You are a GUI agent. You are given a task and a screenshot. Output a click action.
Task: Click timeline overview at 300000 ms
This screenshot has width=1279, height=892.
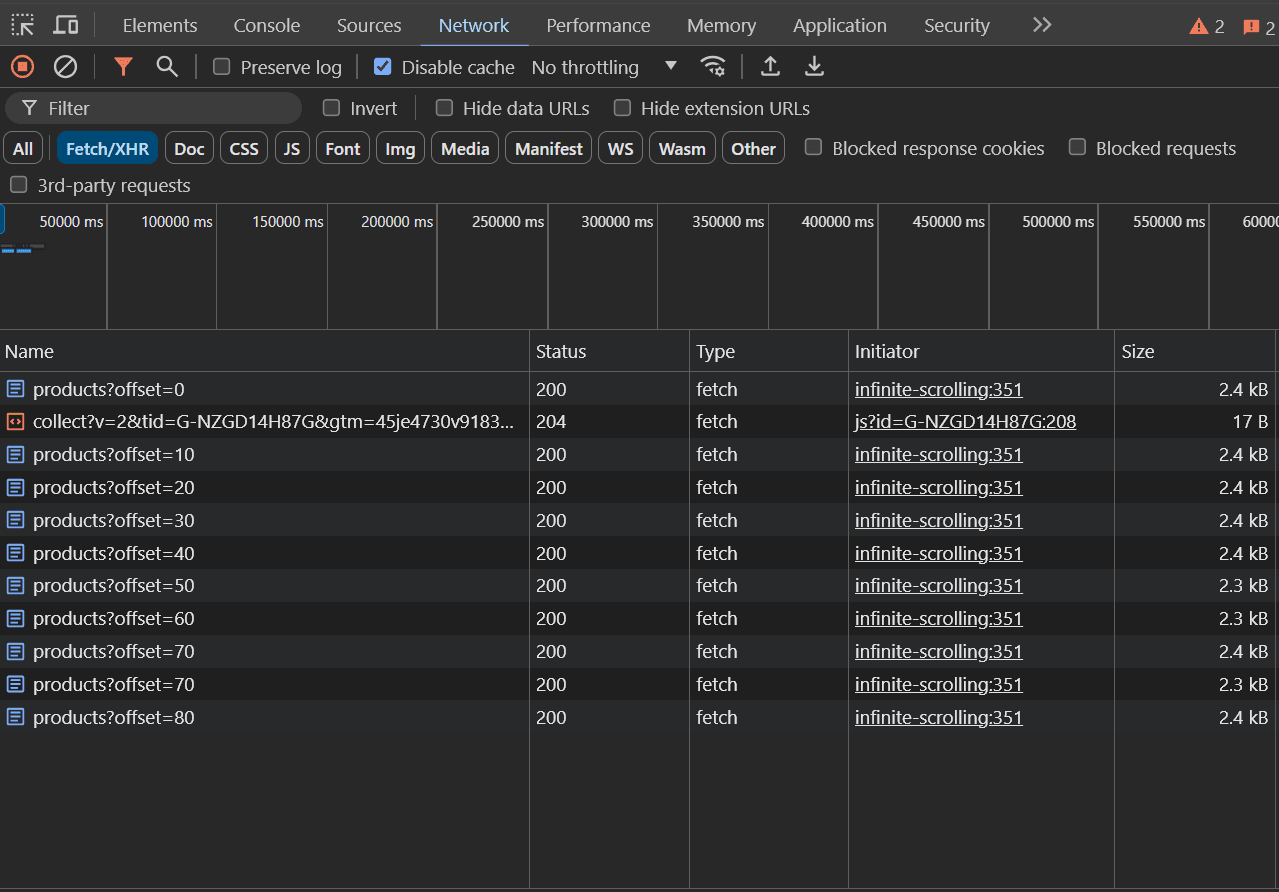617,222
